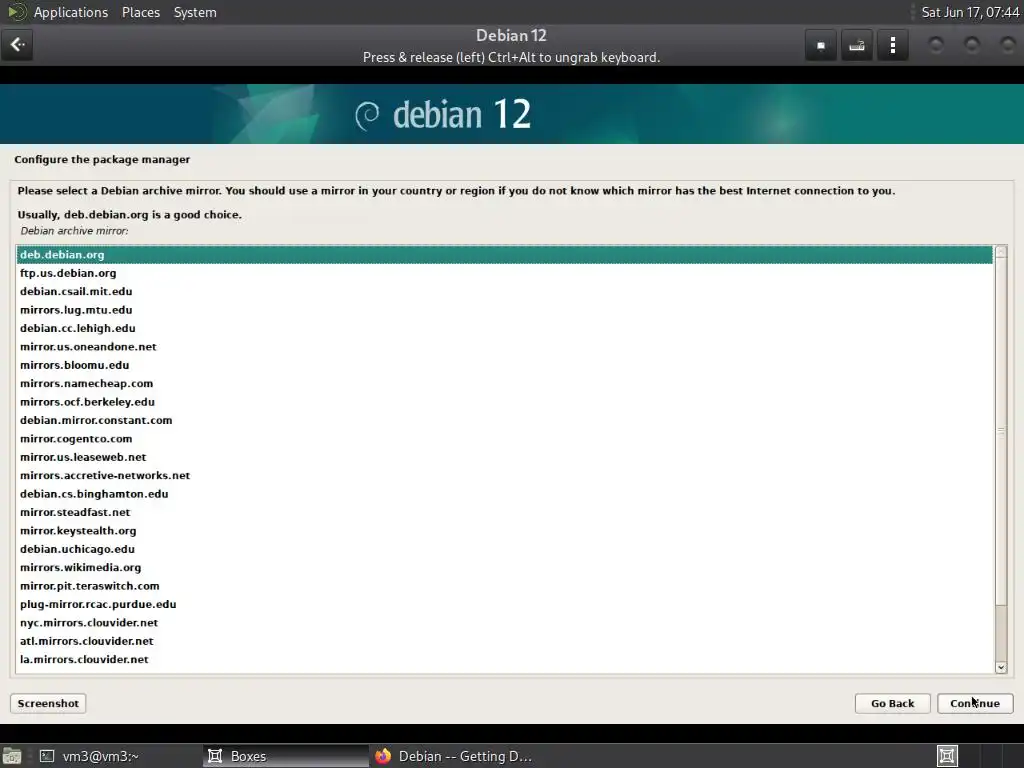This screenshot has height=768, width=1024.
Task: Select deb.debian.org mirror
Action: 504,255
